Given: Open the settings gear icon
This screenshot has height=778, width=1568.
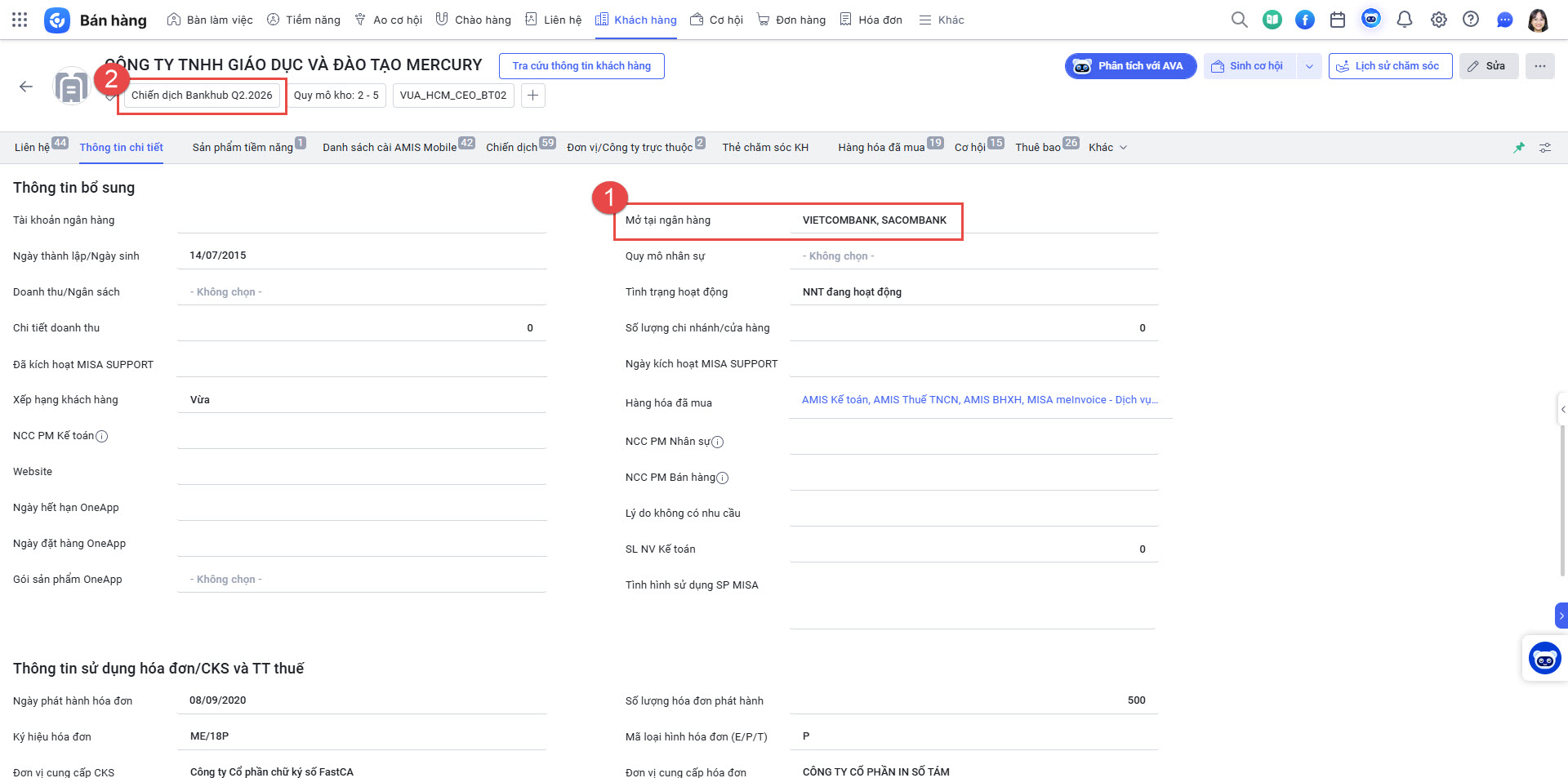Looking at the screenshot, I should pos(1438,20).
